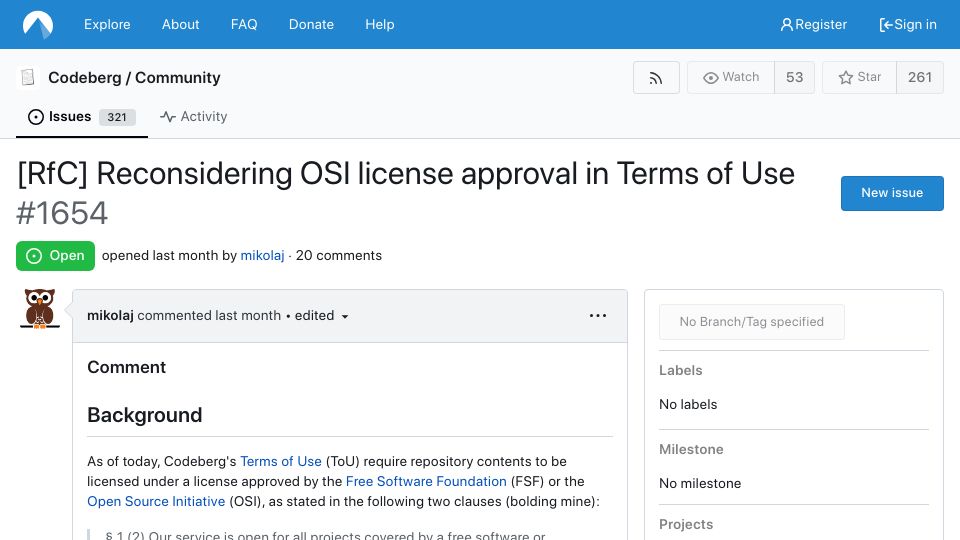Click the 'No milestone' text
The image size is (960, 540).
(700, 483)
